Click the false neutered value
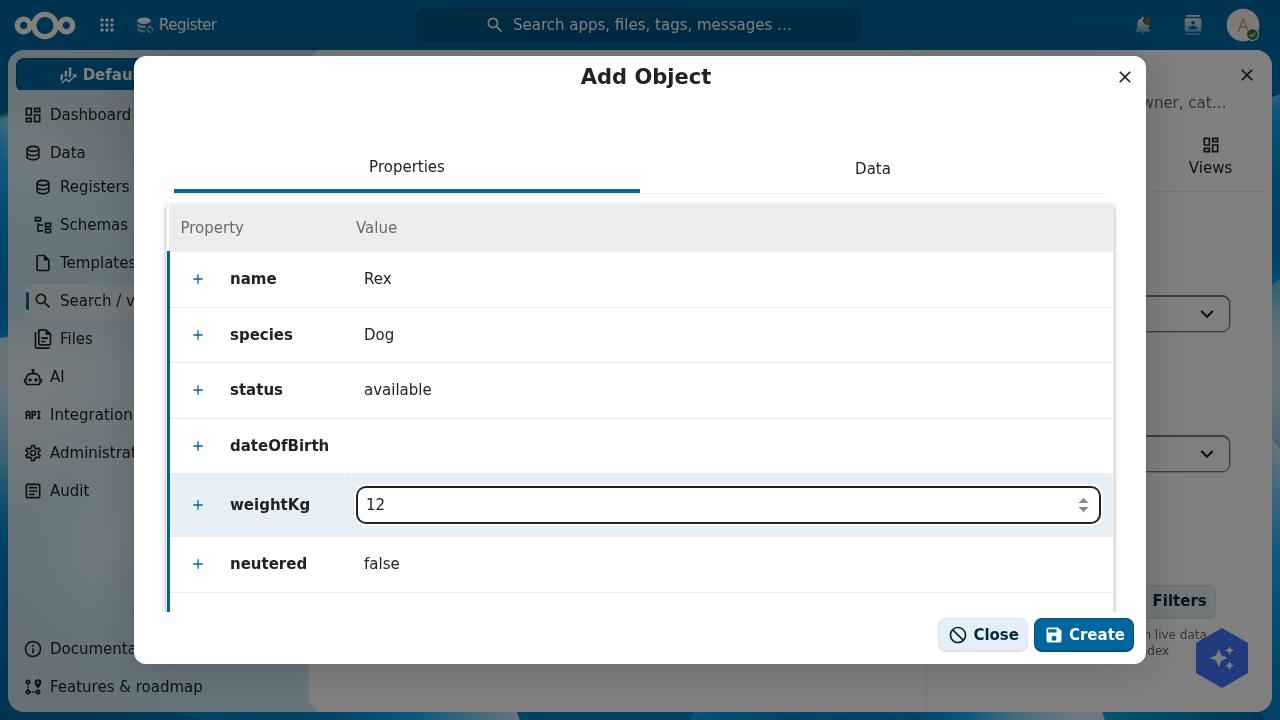 382,564
